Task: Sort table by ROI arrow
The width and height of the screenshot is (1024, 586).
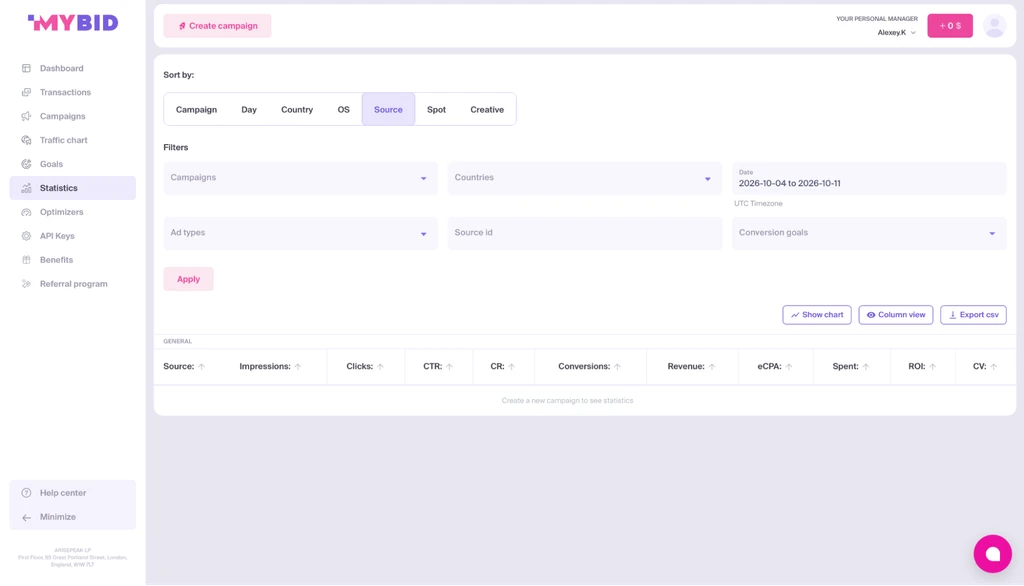Action: 933,366
